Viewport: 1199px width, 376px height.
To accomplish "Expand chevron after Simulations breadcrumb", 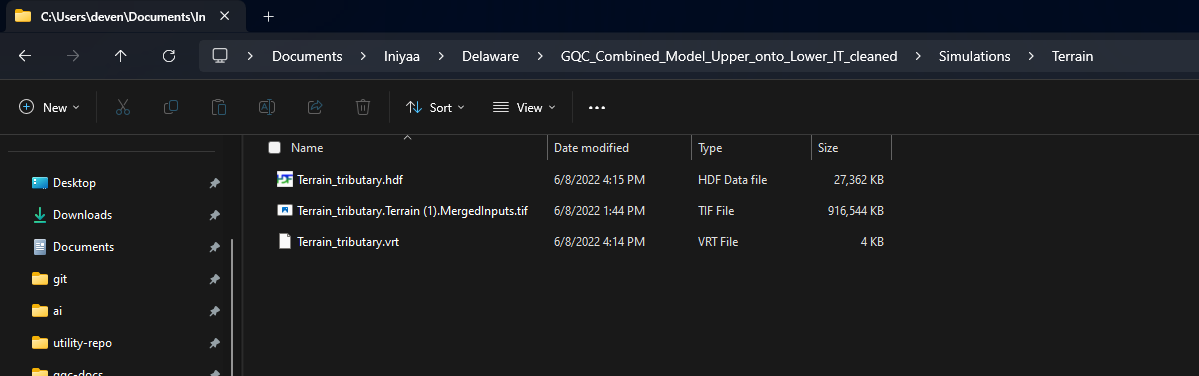I will (1032, 57).
